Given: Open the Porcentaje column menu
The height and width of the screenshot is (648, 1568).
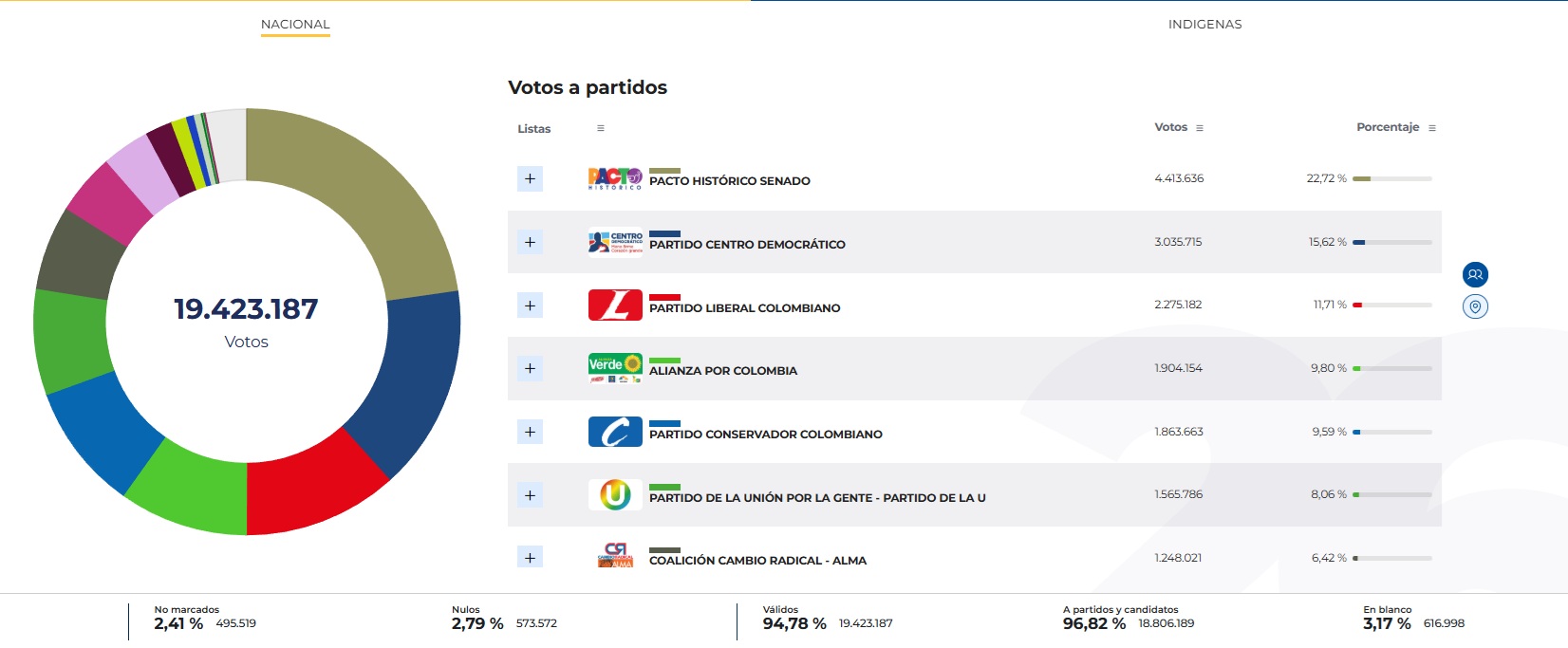Looking at the screenshot, I should coord(1432,128).
